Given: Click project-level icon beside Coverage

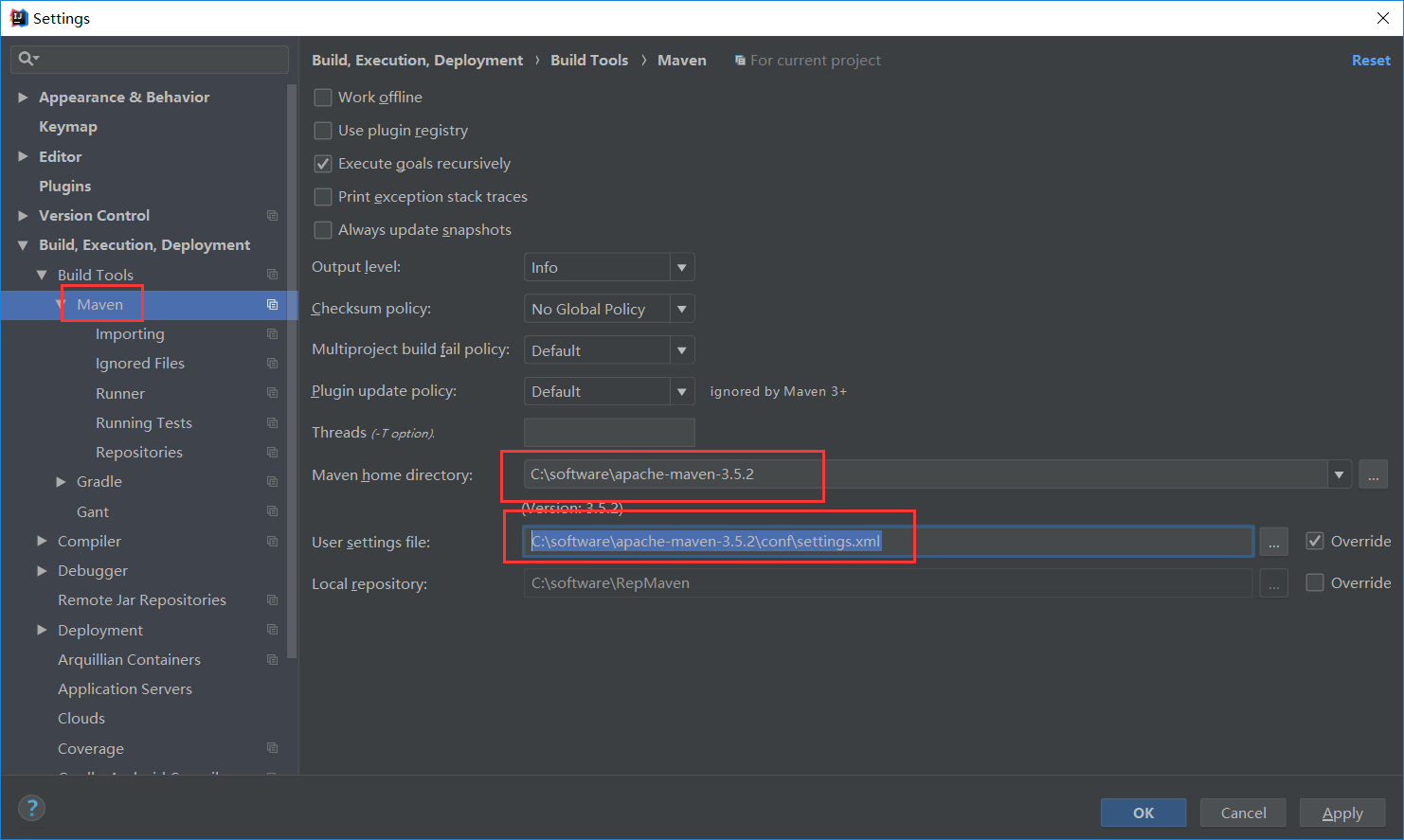Looking at the screenshot, I should point(272,748).
